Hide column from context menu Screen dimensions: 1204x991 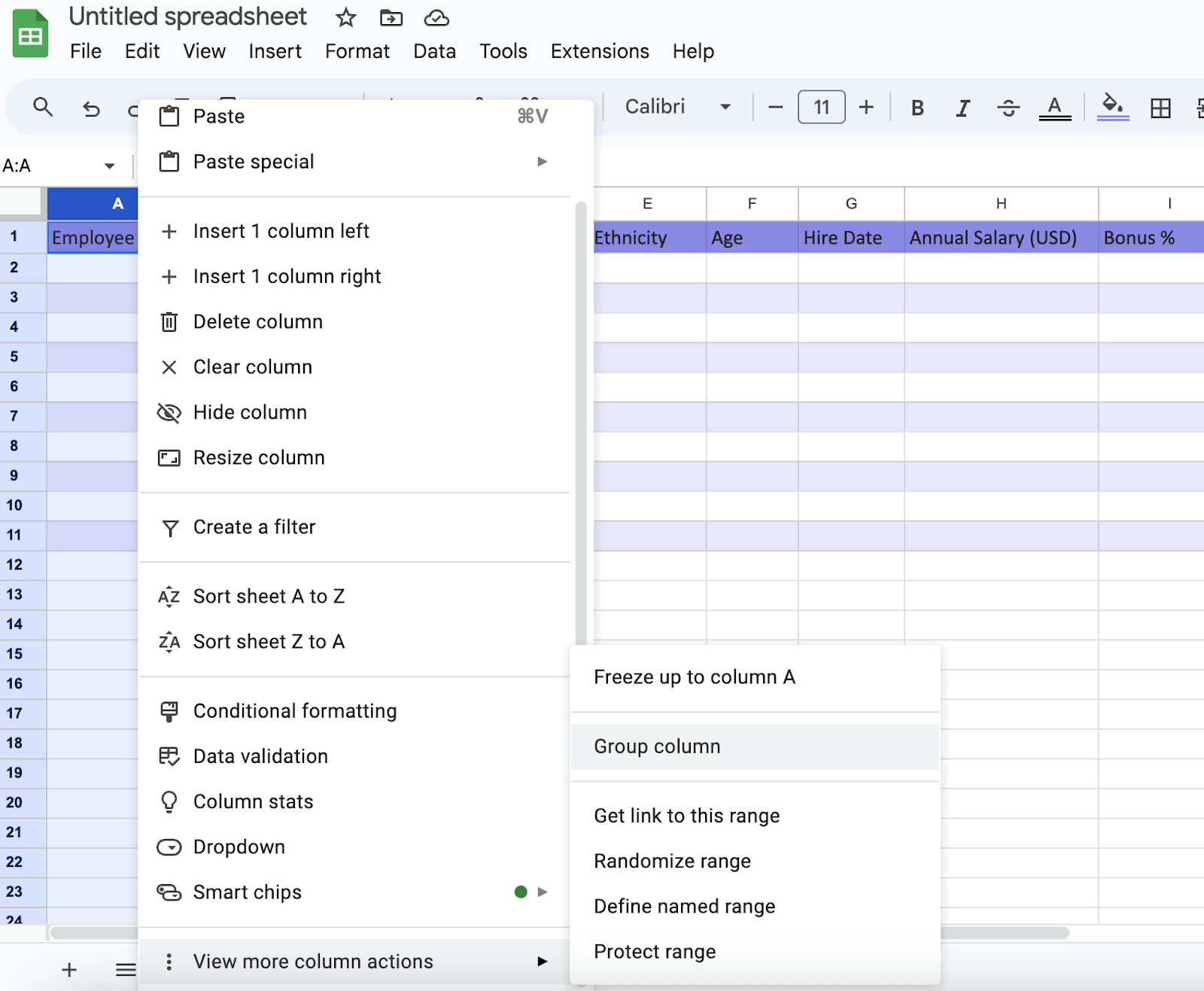click(x=250, y=412)
